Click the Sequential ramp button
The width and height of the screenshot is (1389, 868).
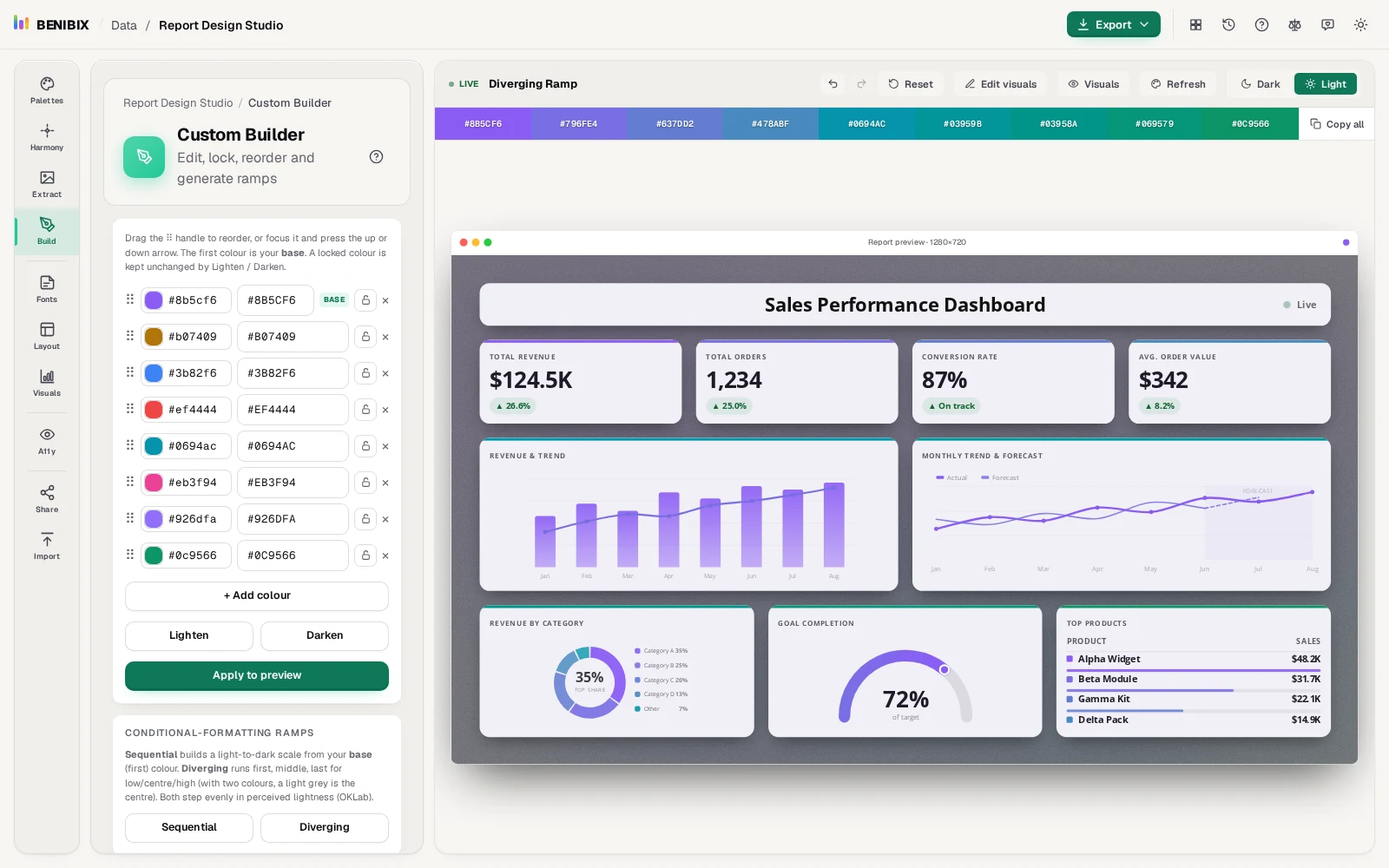coord(189,827)
